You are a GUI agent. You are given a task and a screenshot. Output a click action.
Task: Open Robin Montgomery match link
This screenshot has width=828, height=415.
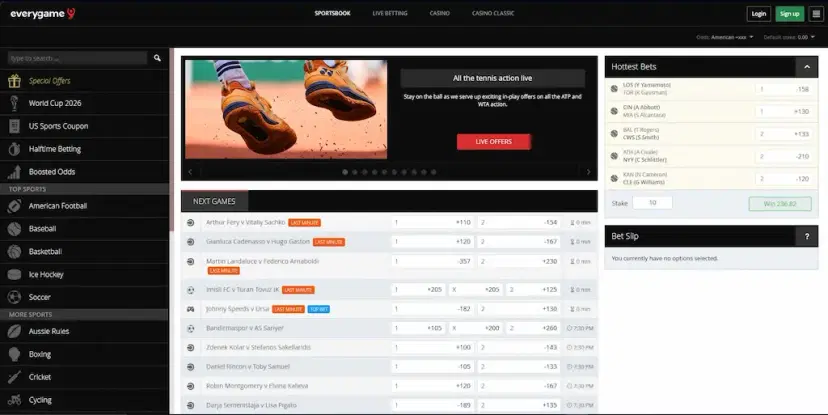tap(257, 386)
